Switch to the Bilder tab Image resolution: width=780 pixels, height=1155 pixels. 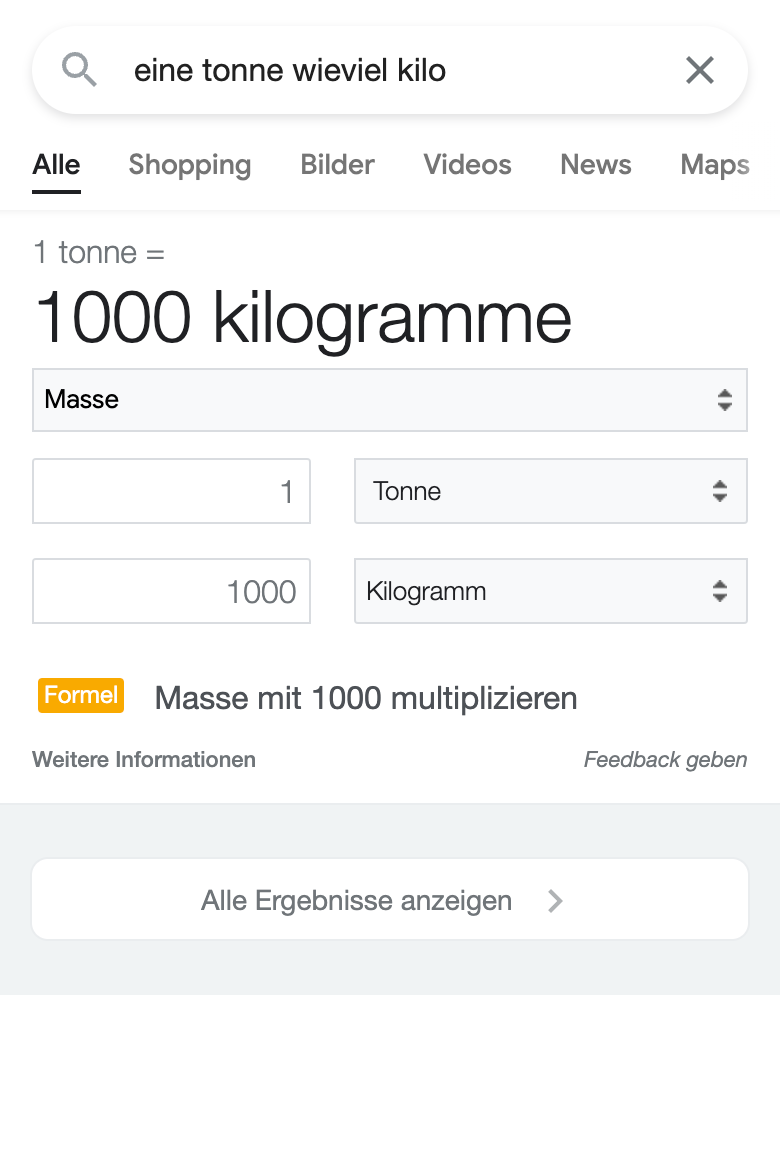click(x=338, y=165)
